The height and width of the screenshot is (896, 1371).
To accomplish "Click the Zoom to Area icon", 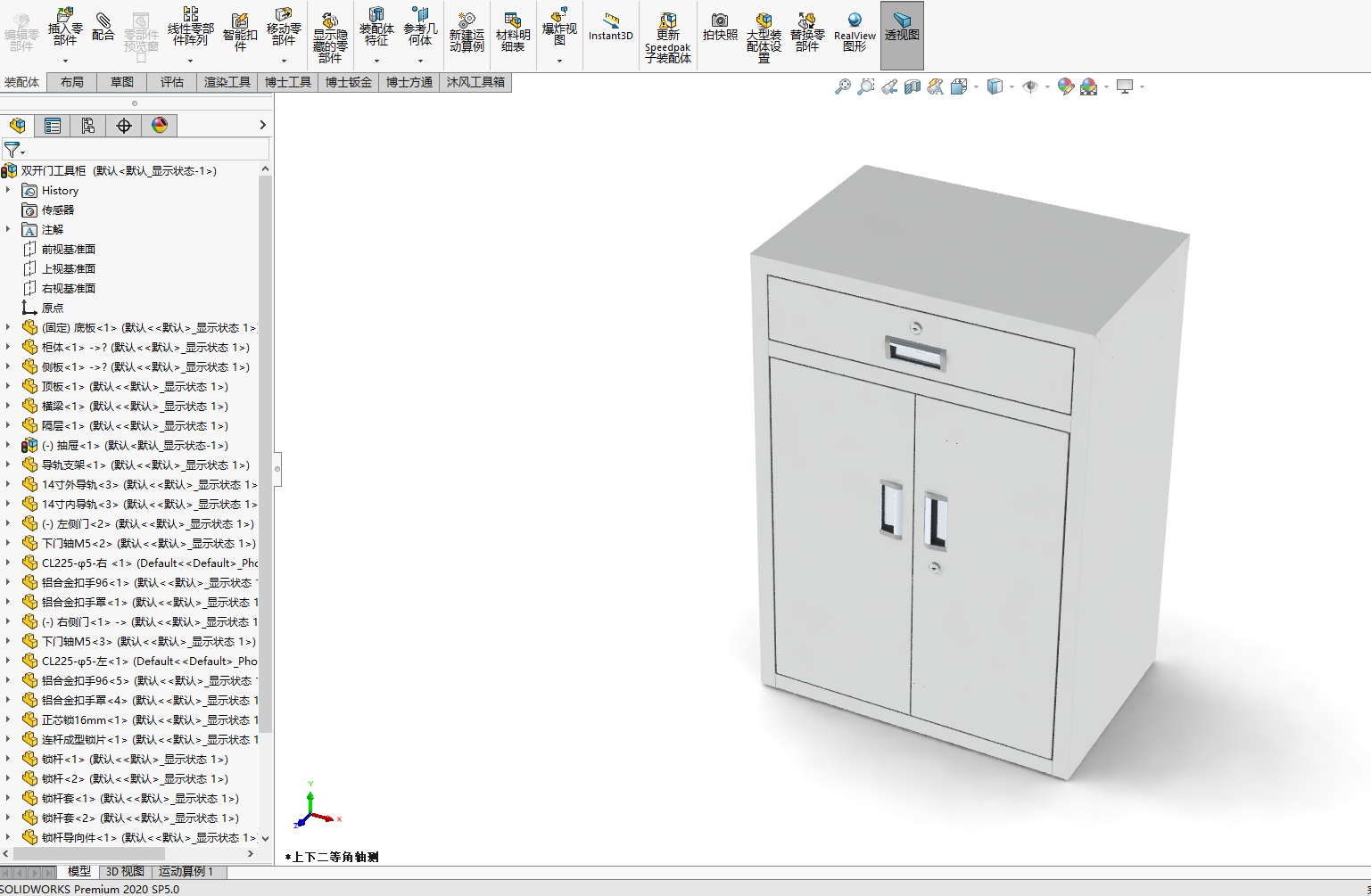I will [865, 86].
